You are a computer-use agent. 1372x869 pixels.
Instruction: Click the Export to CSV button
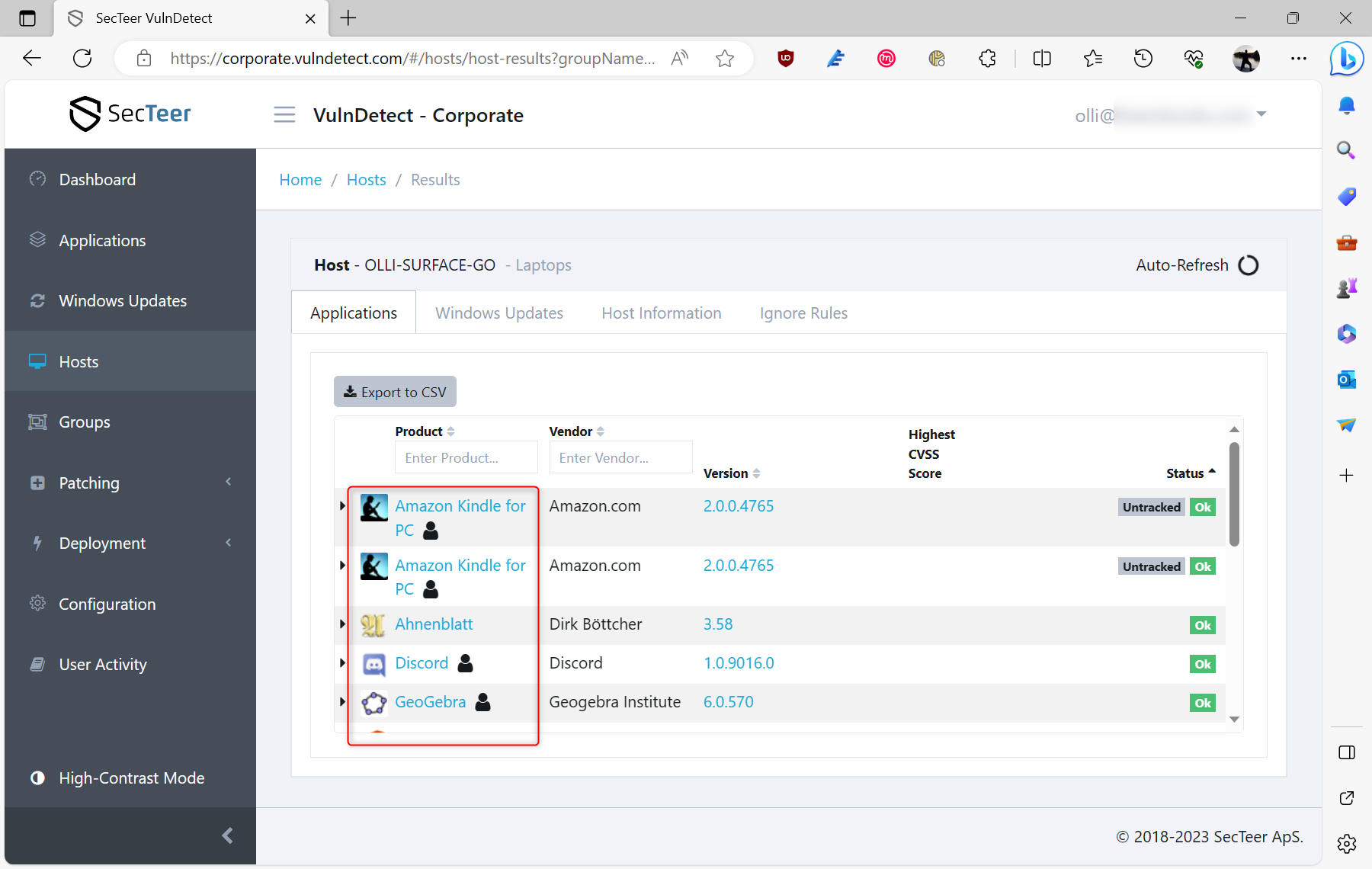pos(395,392)
